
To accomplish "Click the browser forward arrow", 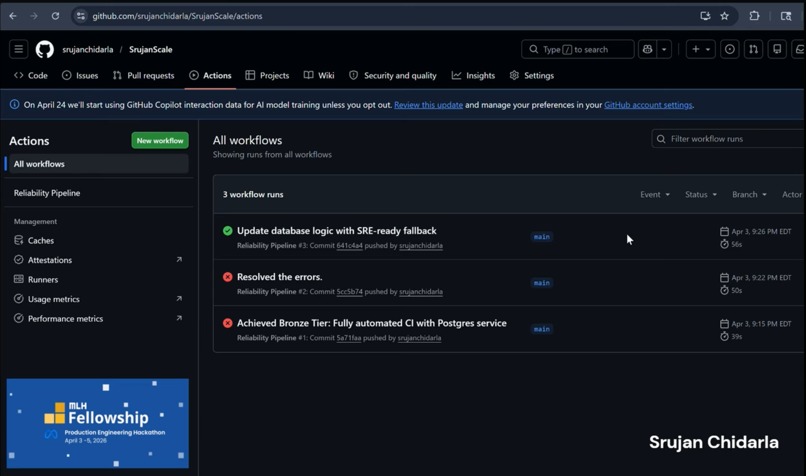I will [34, 16].
